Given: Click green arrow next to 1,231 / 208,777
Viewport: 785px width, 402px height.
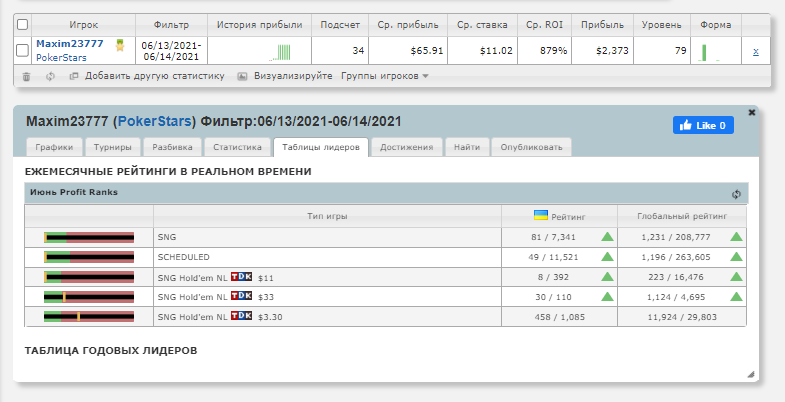Looking at the screenshot, I should (x=736, y=237).
